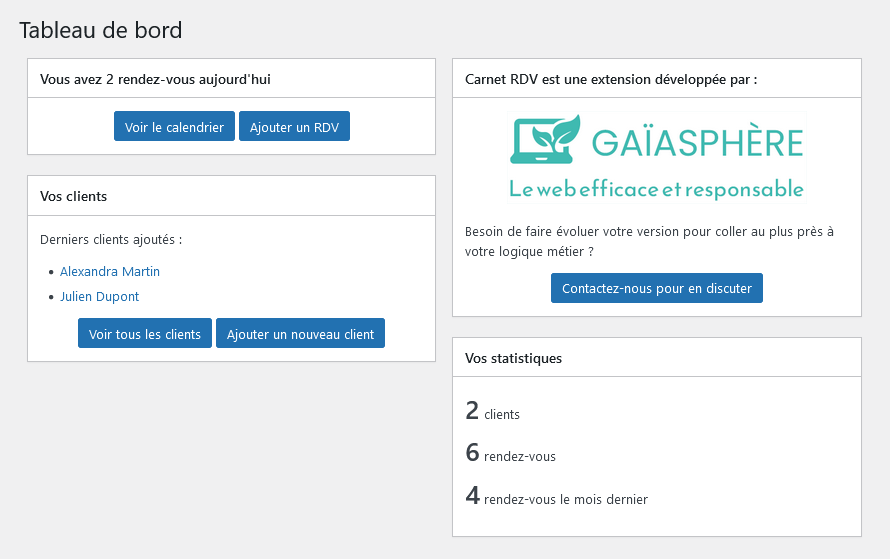
Task: Click the 'Tableau de bord' page title
Action: click(x=101, y=30)
